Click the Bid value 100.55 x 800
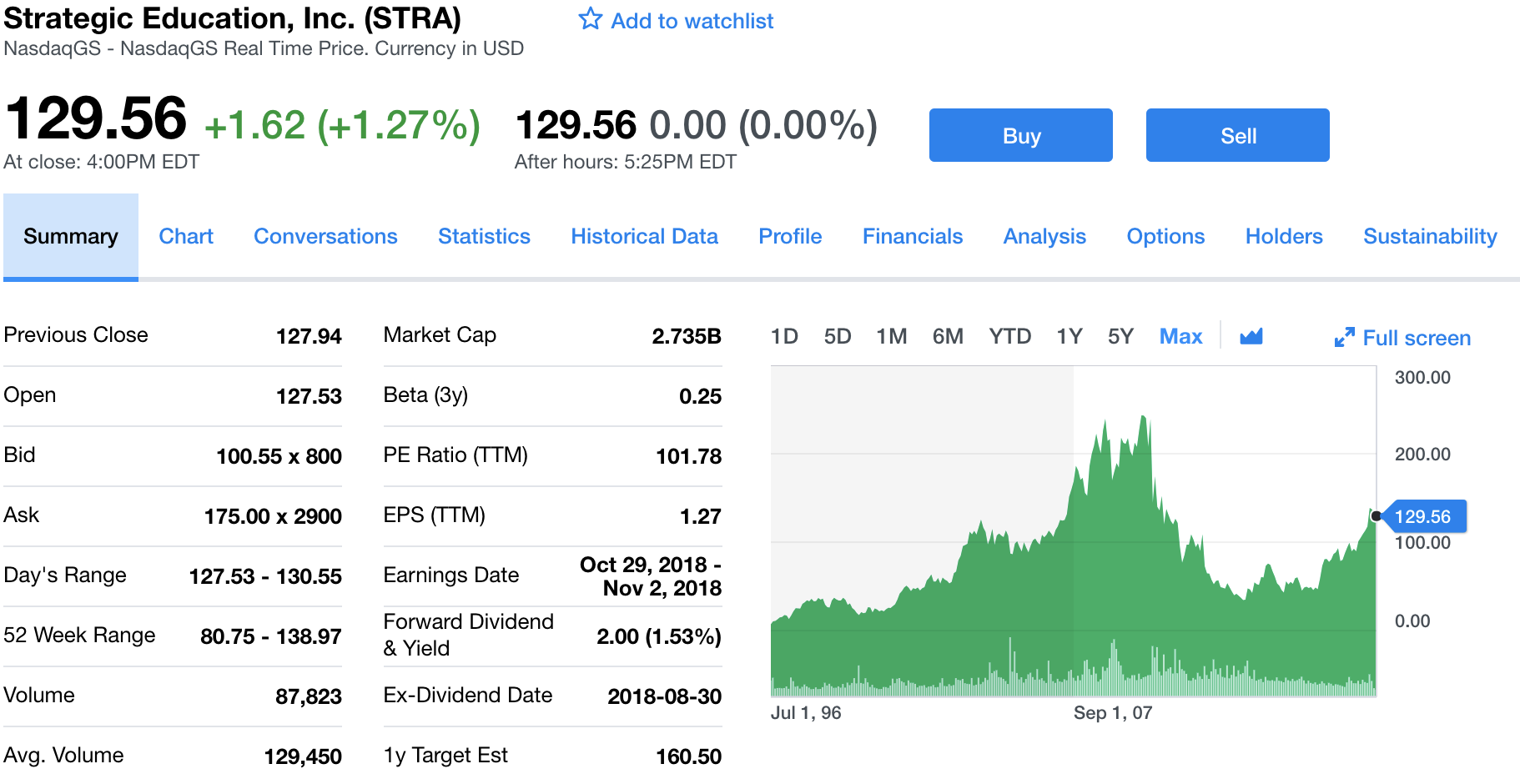Screen dimensions: 1520x784 pos(279,456)
